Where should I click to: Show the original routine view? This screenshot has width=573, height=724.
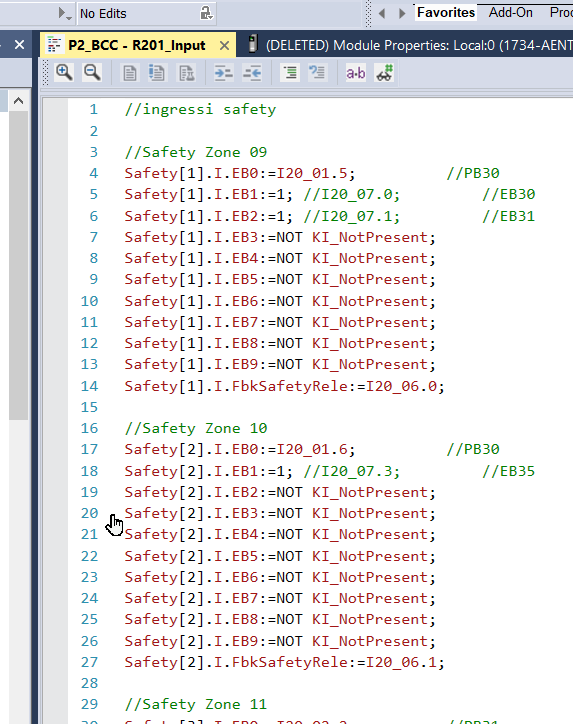130,73
